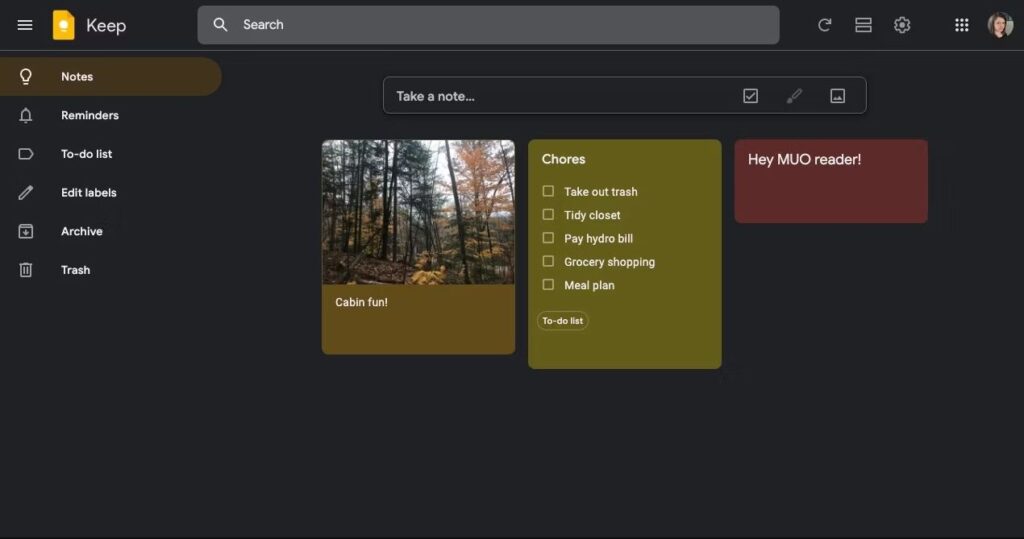The image size is (1024, 539).
Task: Check off Meal plan
Action: (x=548, y=285)
